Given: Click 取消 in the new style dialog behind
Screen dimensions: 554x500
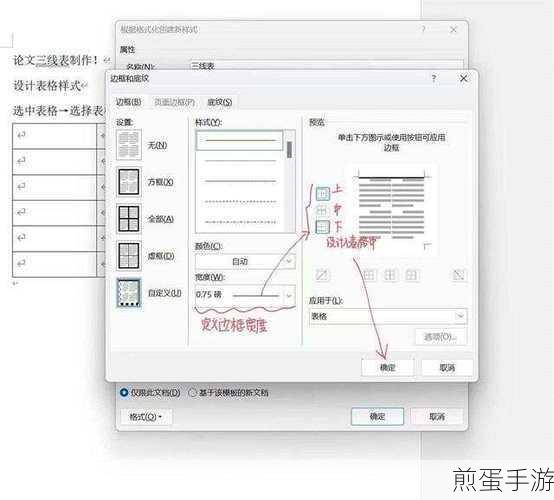Looking at the screenshot, I should 437,417.
